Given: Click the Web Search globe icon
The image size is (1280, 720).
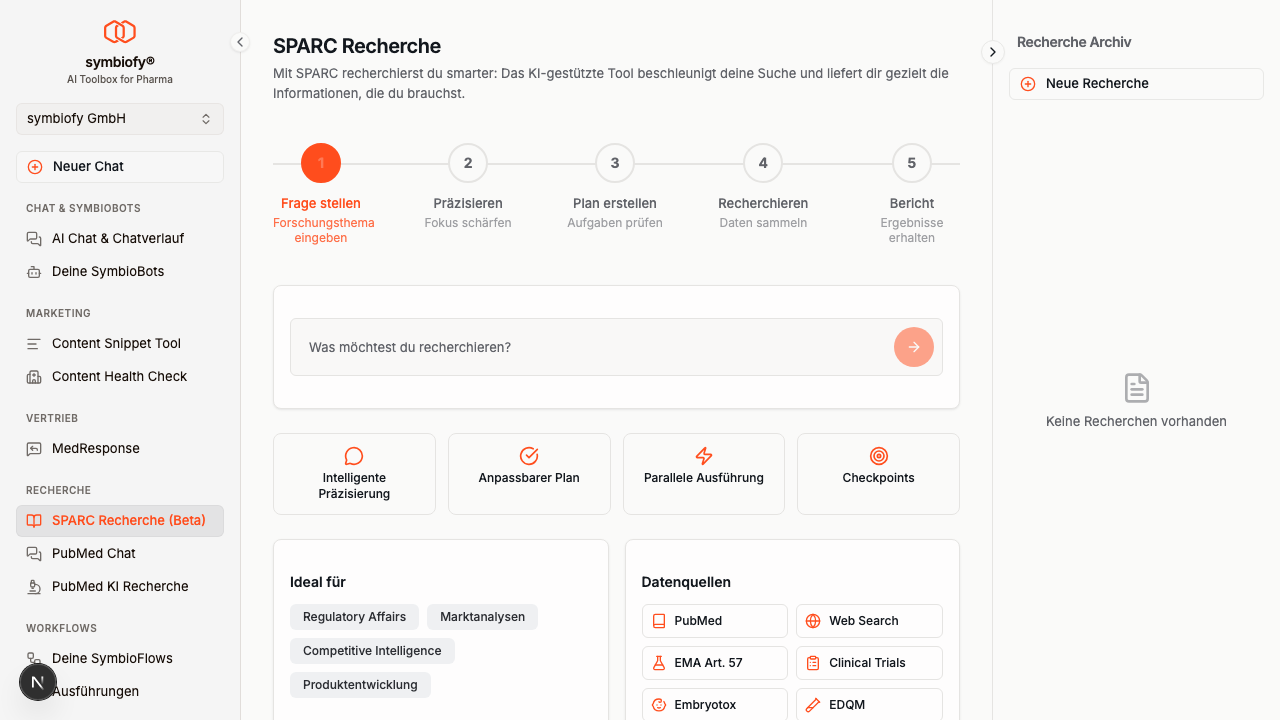Looking at the screenshot, I should [811, 620].
